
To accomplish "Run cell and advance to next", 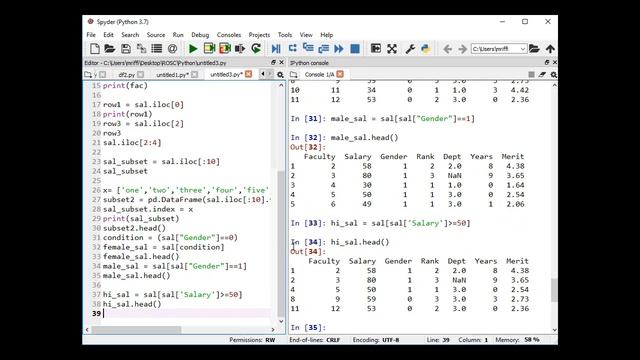I will [x=224, y=49].
